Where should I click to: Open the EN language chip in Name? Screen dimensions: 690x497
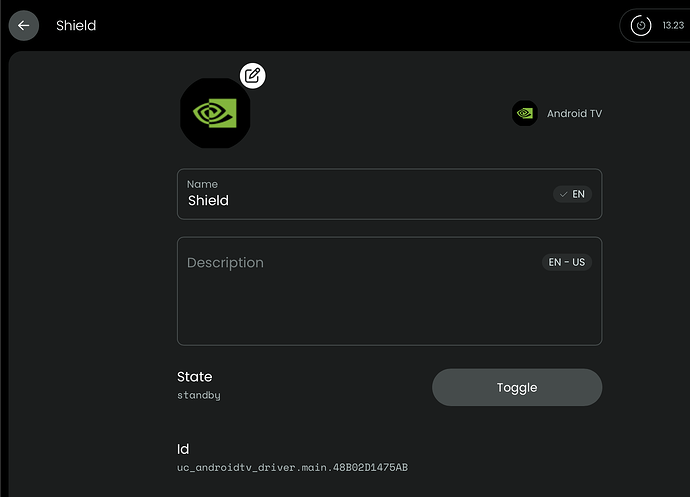[573, 194]
